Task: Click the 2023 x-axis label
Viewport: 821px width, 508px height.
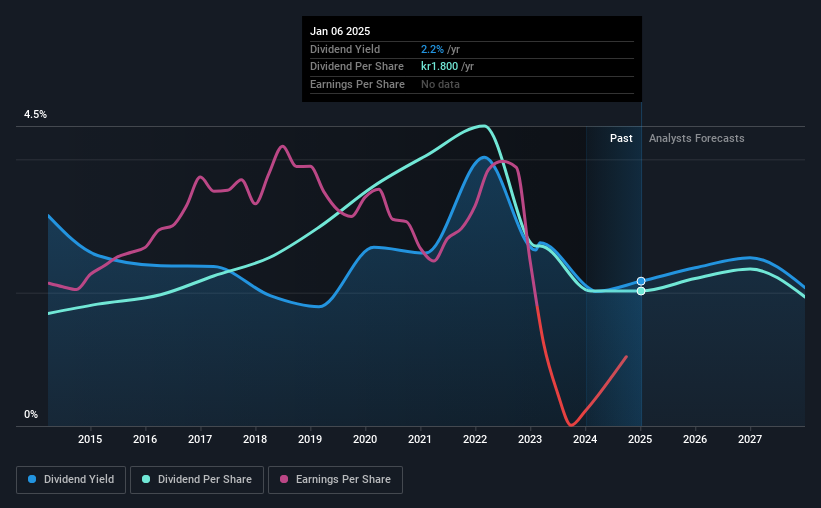Action: click(x=530, y=439)
